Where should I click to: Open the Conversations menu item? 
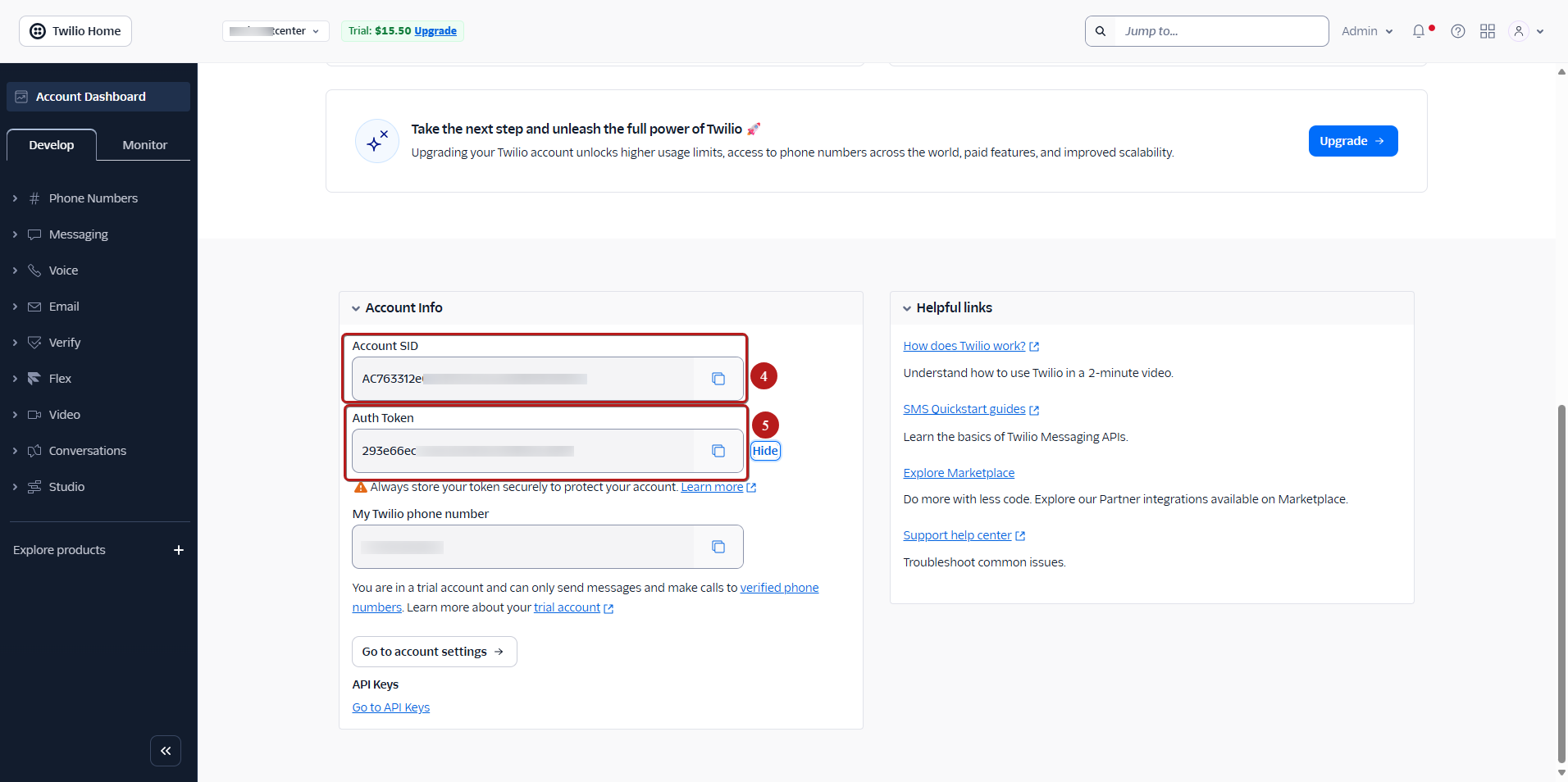coord(88,451)
